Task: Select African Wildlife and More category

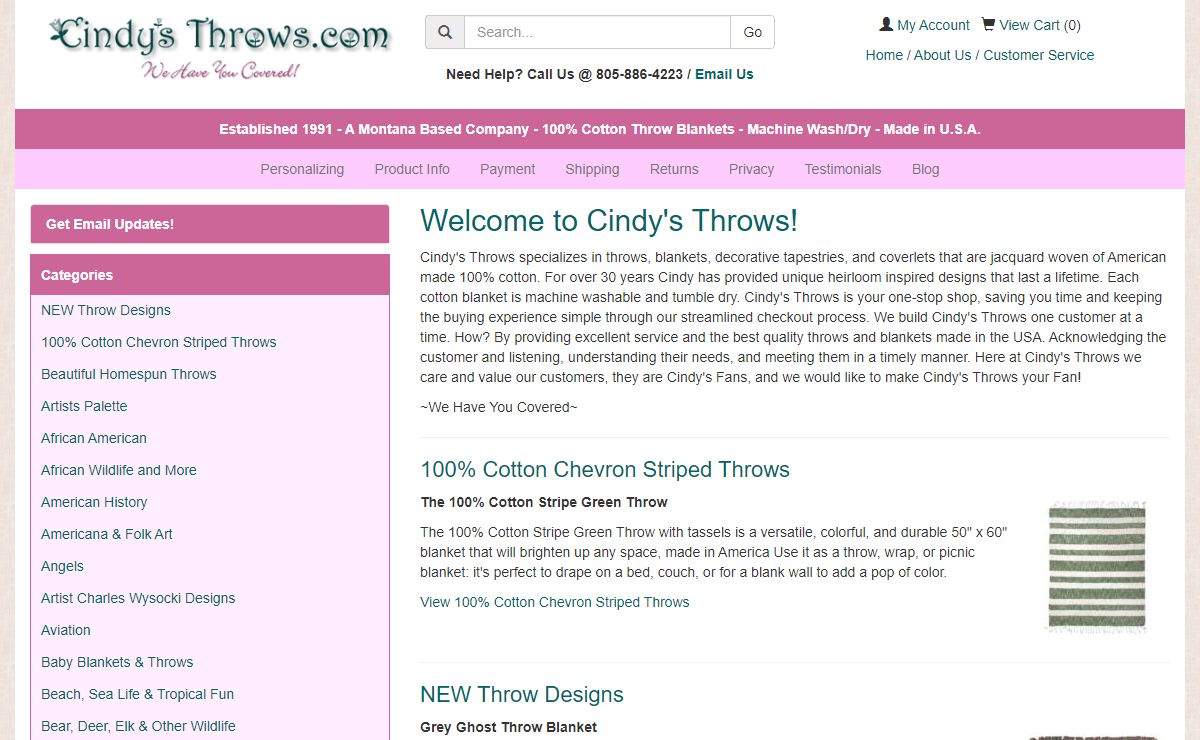Action: pyautogui.click(x=119, y=470)
